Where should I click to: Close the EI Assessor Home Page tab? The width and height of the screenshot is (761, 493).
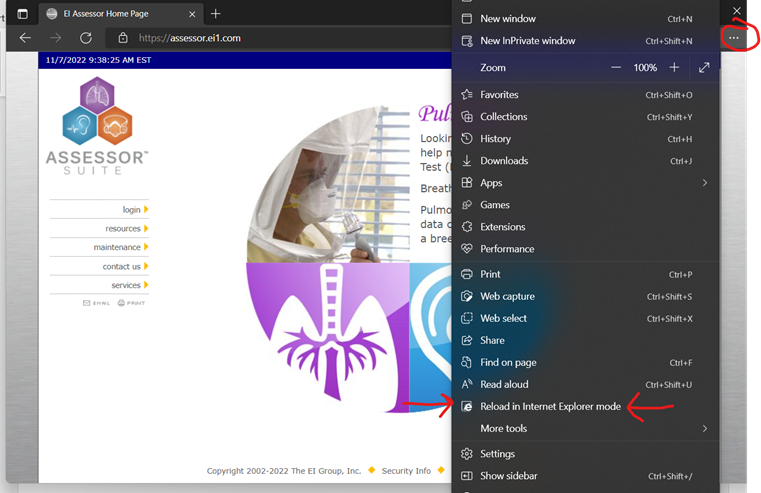point(192,14)
